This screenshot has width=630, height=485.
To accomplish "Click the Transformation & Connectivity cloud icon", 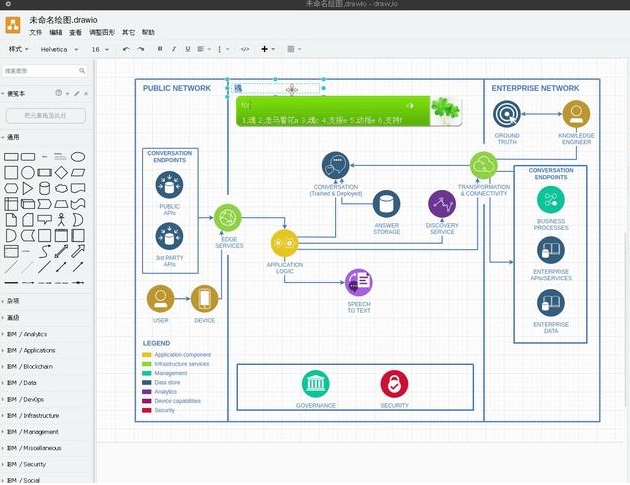I will click(483, 165).
